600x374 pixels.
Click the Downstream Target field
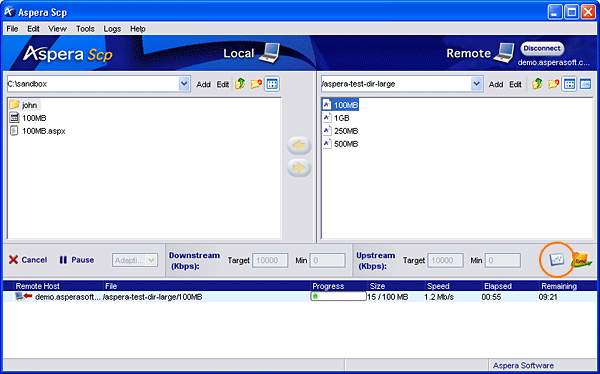click(270, 260)
